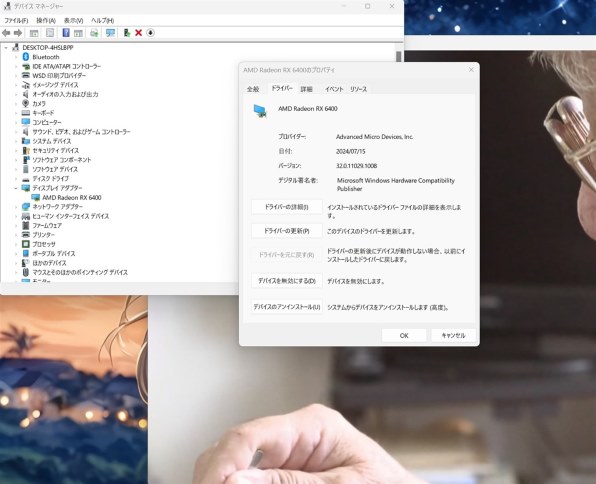Viewport: 596px width, 484px height.
Task: Click the ドライバーの詳細 button
Action: click(287, 207)
